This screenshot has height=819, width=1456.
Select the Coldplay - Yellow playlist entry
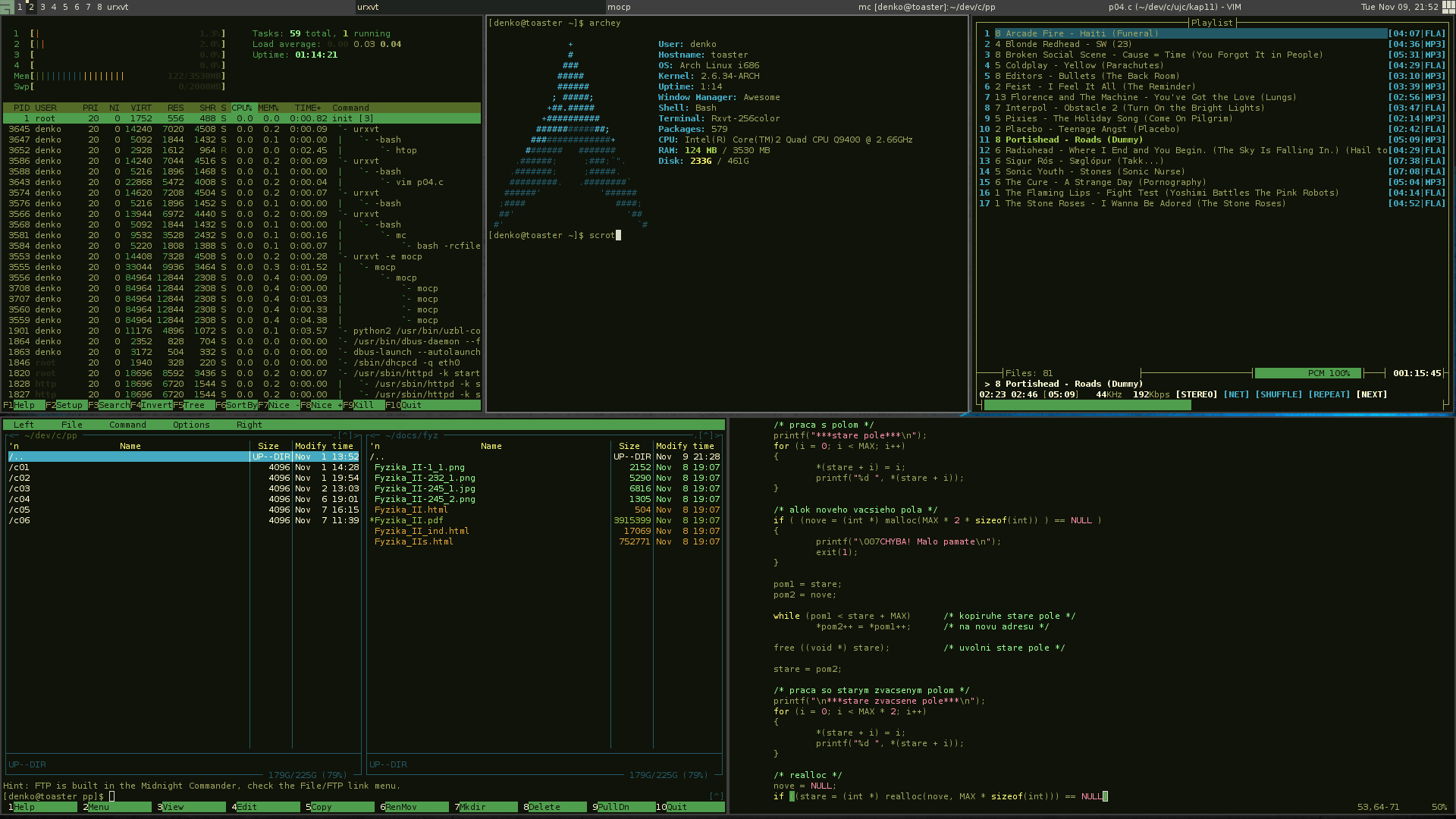click(1213, 65)
